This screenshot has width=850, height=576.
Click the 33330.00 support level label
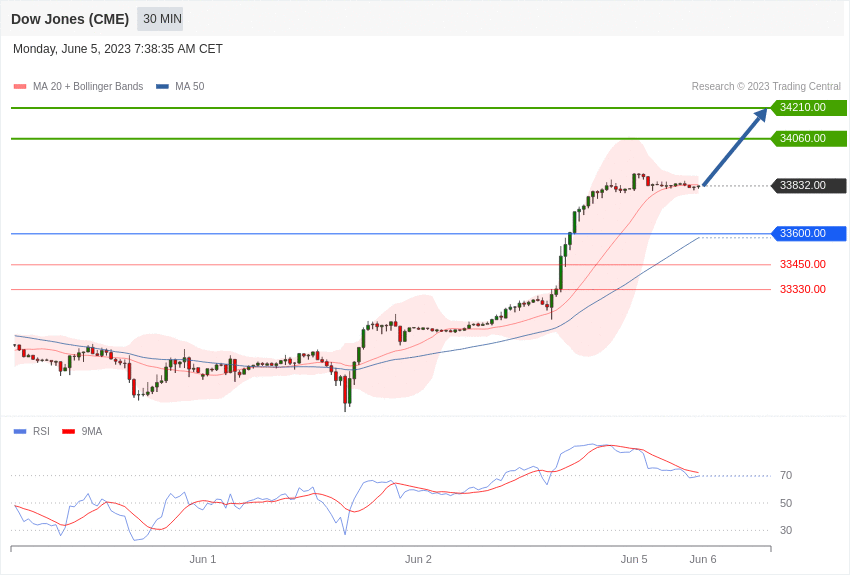(x=803, y=289)
